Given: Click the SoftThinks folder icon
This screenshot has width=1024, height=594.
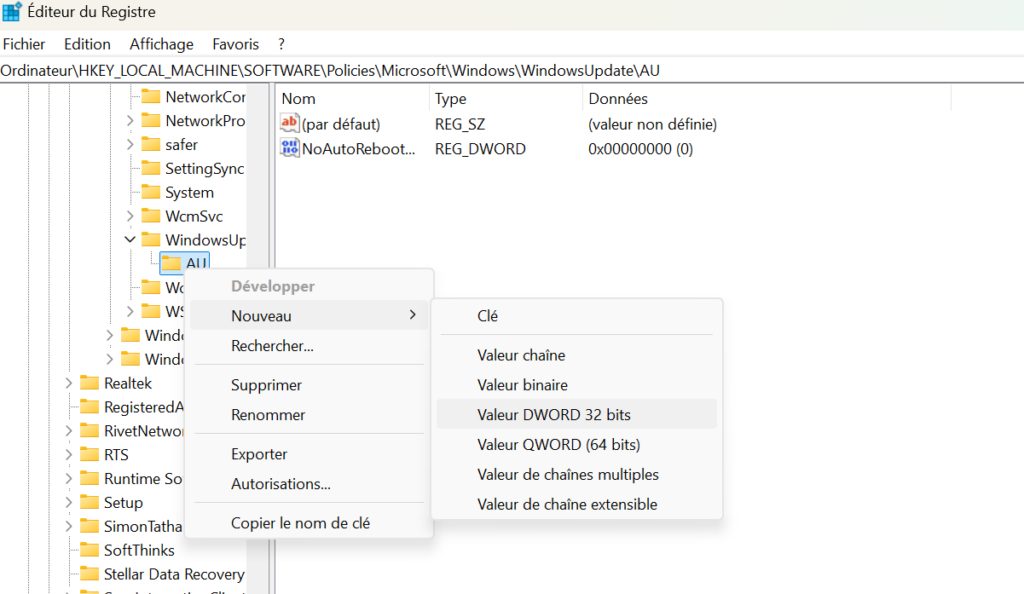Looking at the screenshot, I should click(89, 550).
